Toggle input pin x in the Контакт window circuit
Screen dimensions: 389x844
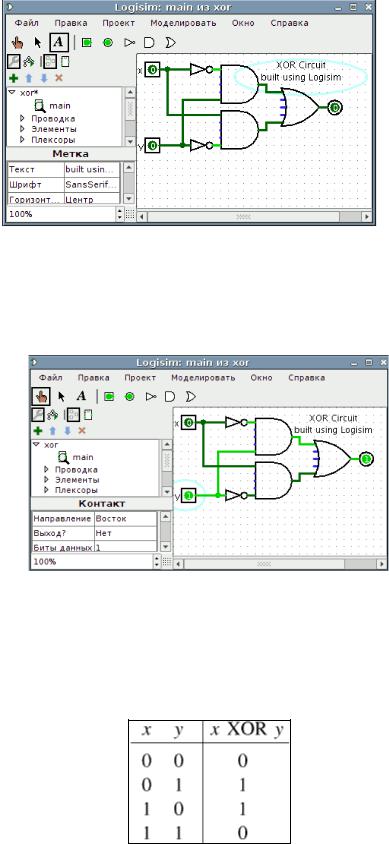[189, 424]
